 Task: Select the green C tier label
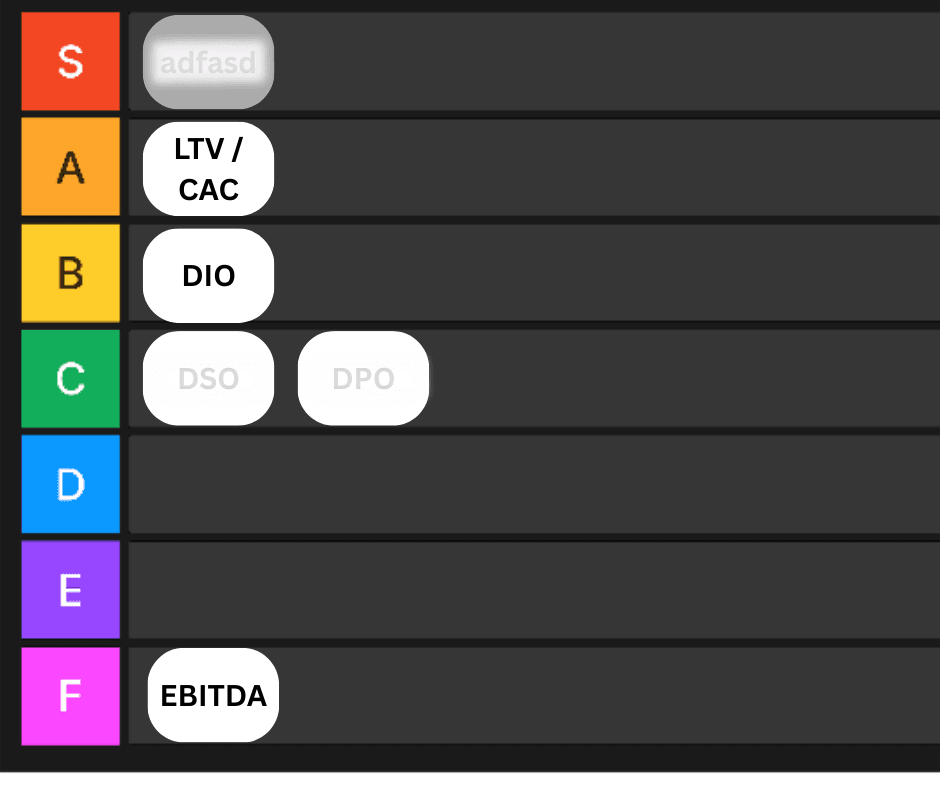click(x=71, y=380)
